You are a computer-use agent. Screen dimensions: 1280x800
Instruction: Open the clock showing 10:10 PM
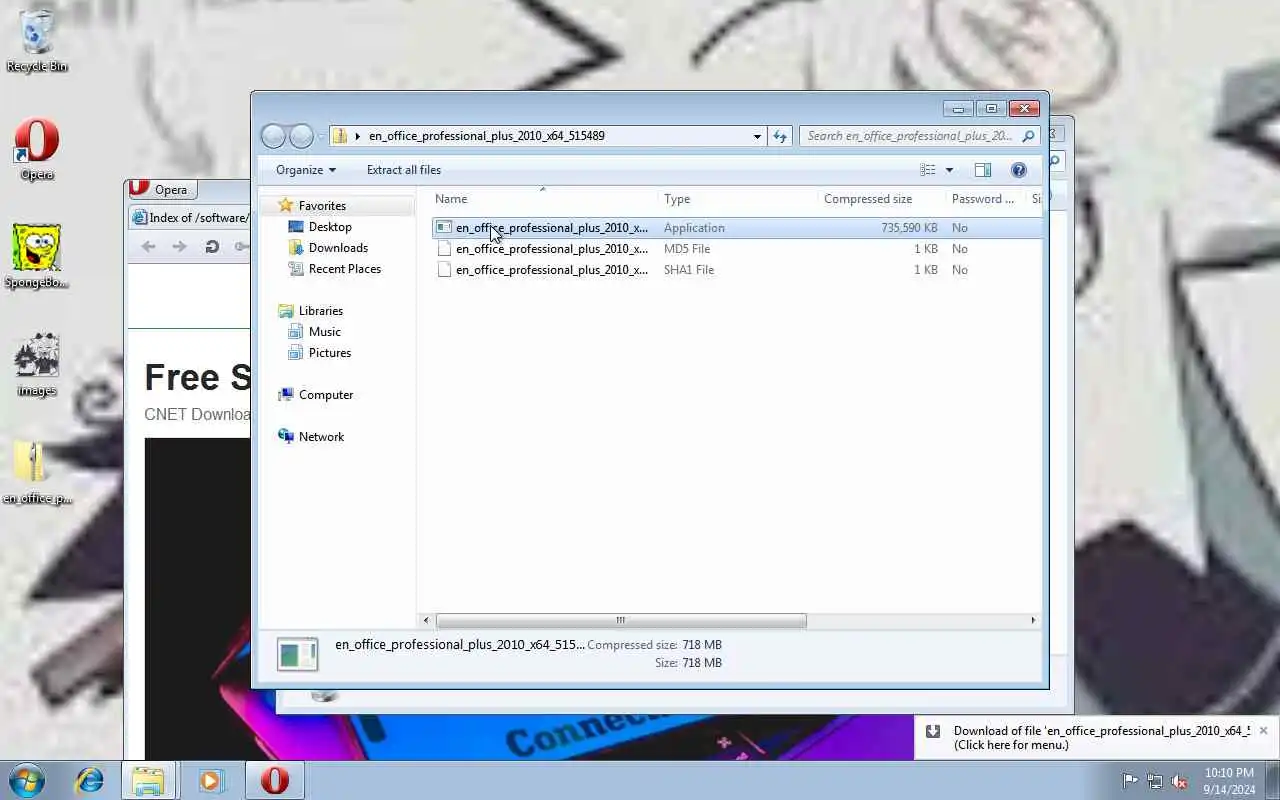(x=1229, y=781)
